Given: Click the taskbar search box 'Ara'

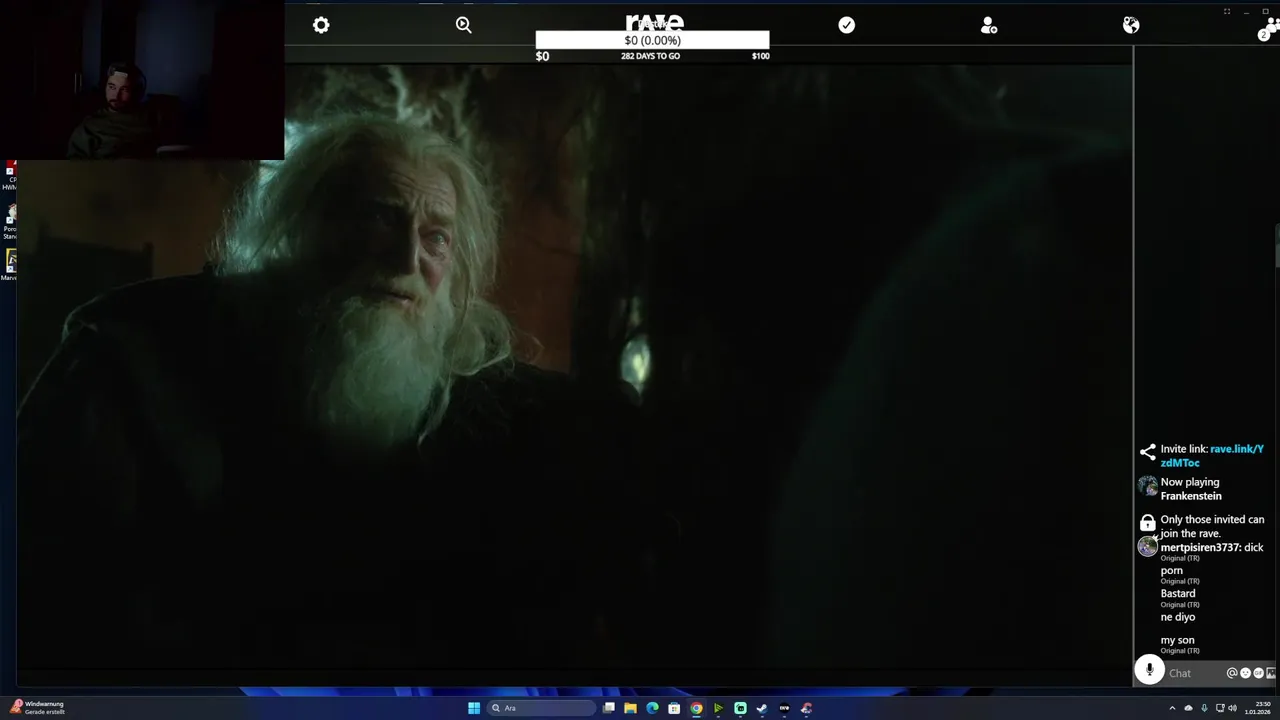Looking at the screenshot, I should (539, 708).
